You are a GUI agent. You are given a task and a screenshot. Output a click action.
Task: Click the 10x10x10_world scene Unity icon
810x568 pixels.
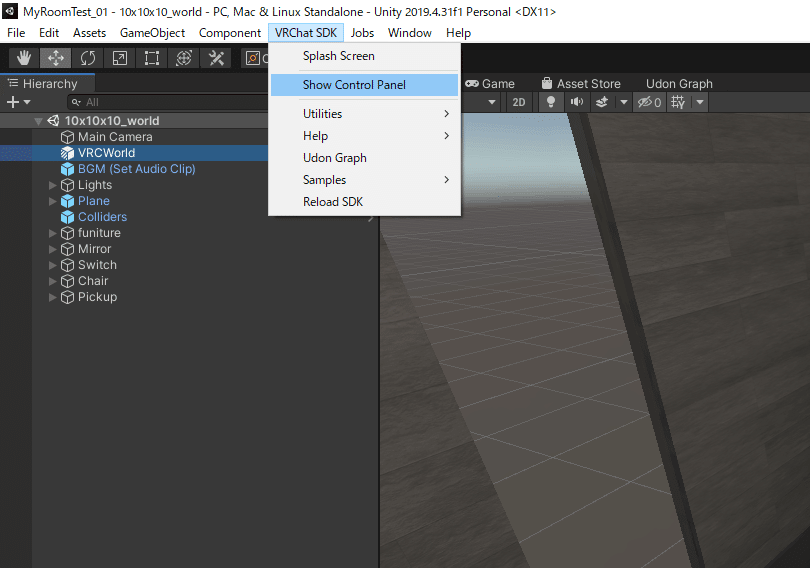point(53,121)
